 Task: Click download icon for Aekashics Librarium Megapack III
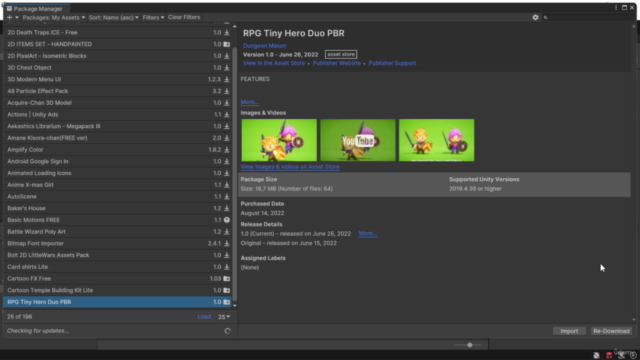227,126
